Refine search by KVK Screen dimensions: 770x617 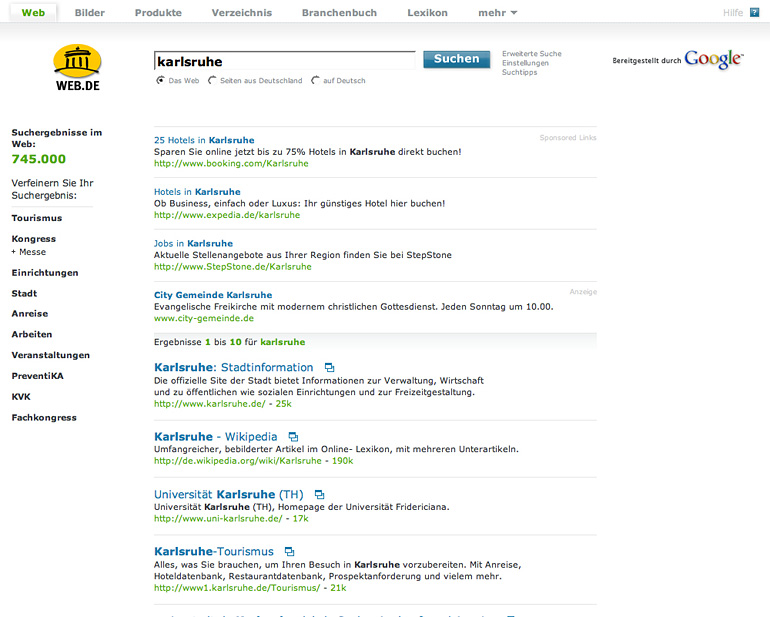tap(21, 396)
